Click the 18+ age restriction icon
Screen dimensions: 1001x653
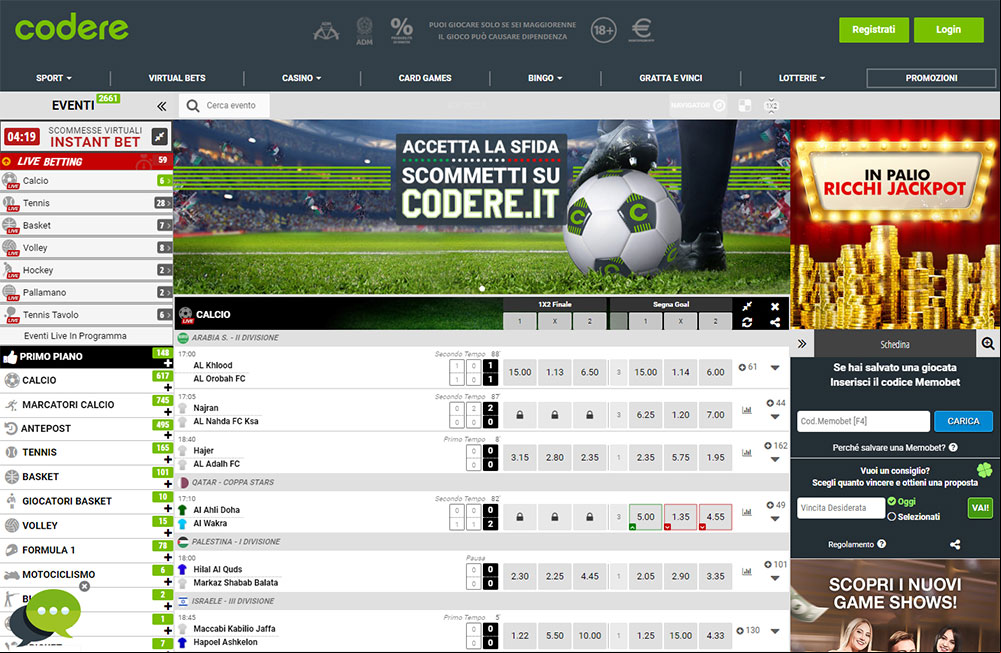pyautogui.click(x=603, y=30)
